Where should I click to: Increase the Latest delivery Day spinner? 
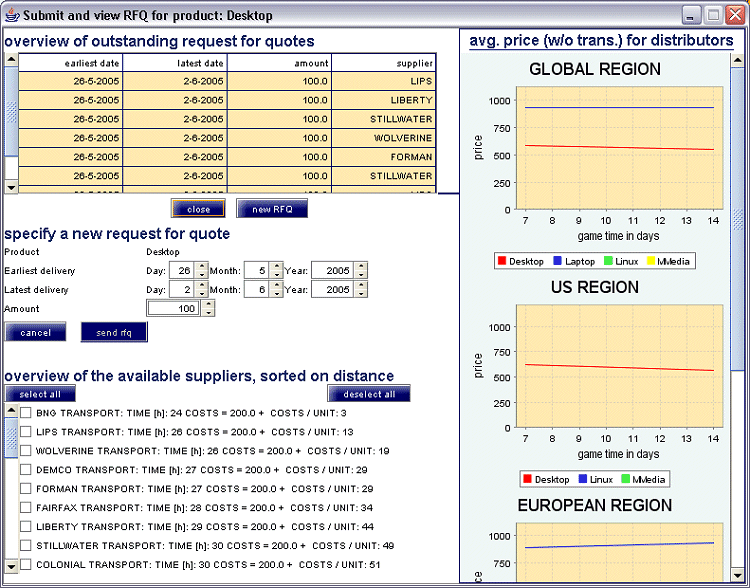coord(202,285)
